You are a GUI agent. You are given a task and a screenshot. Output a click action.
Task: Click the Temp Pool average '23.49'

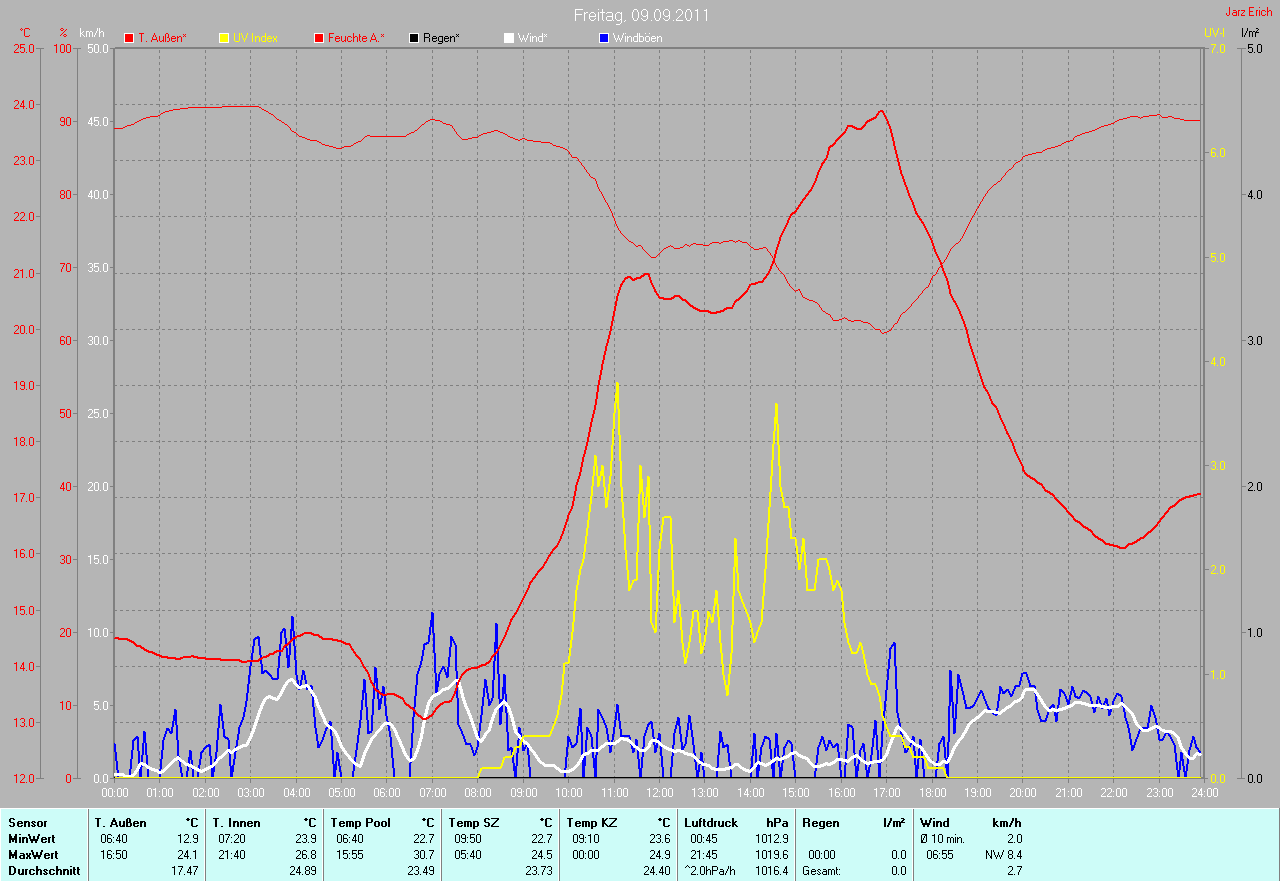click(420, 871)
